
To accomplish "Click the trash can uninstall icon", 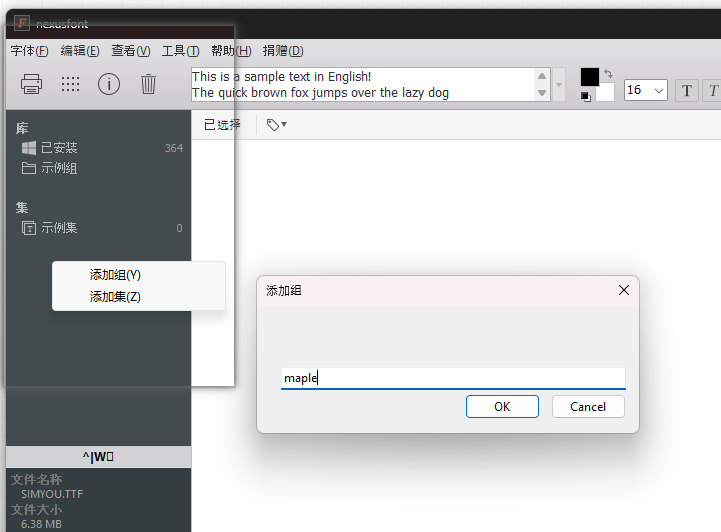I will pos(148,85).
